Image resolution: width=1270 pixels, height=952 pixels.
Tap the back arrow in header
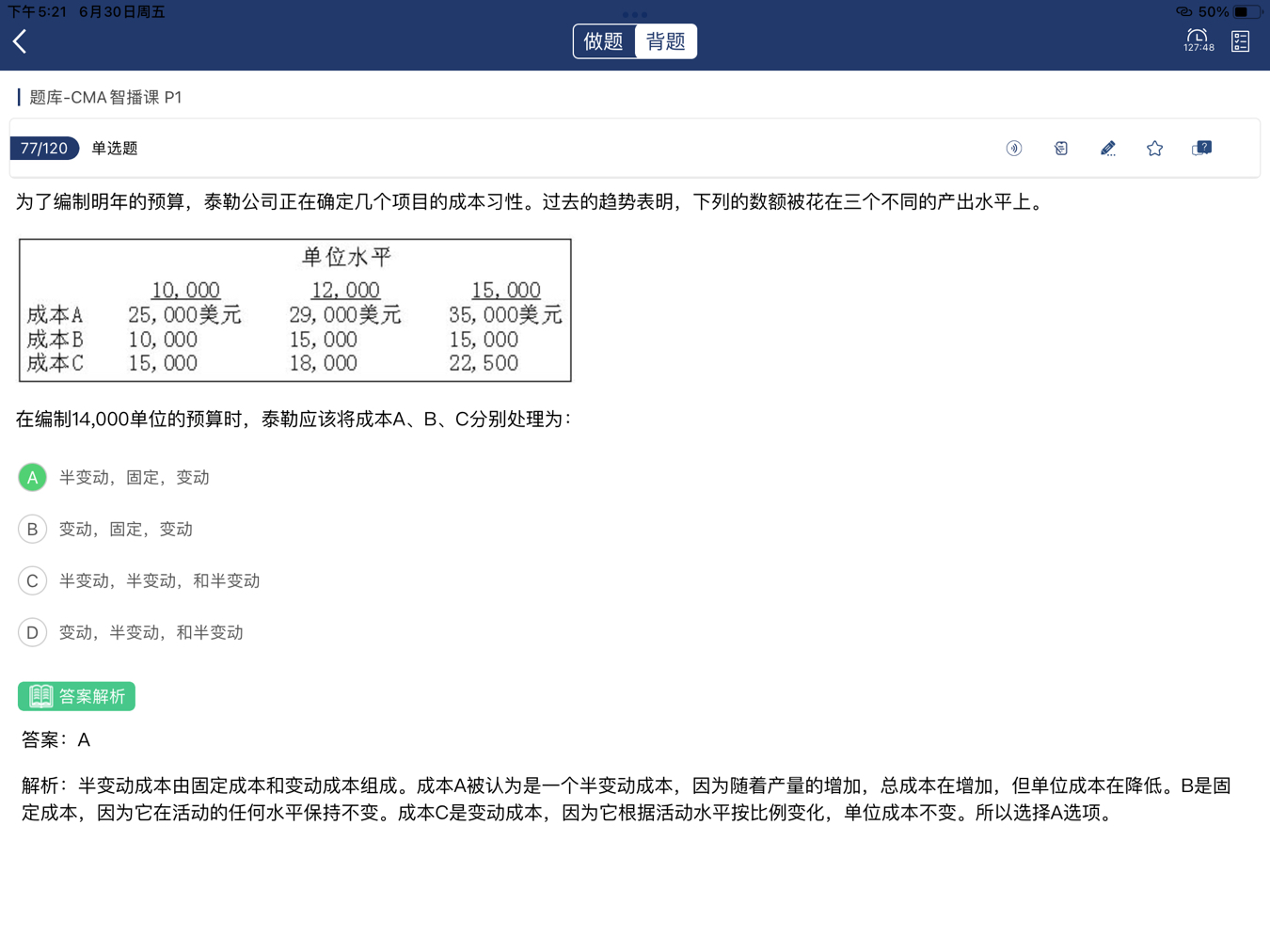pyautogui.click(x=21, y=41)
